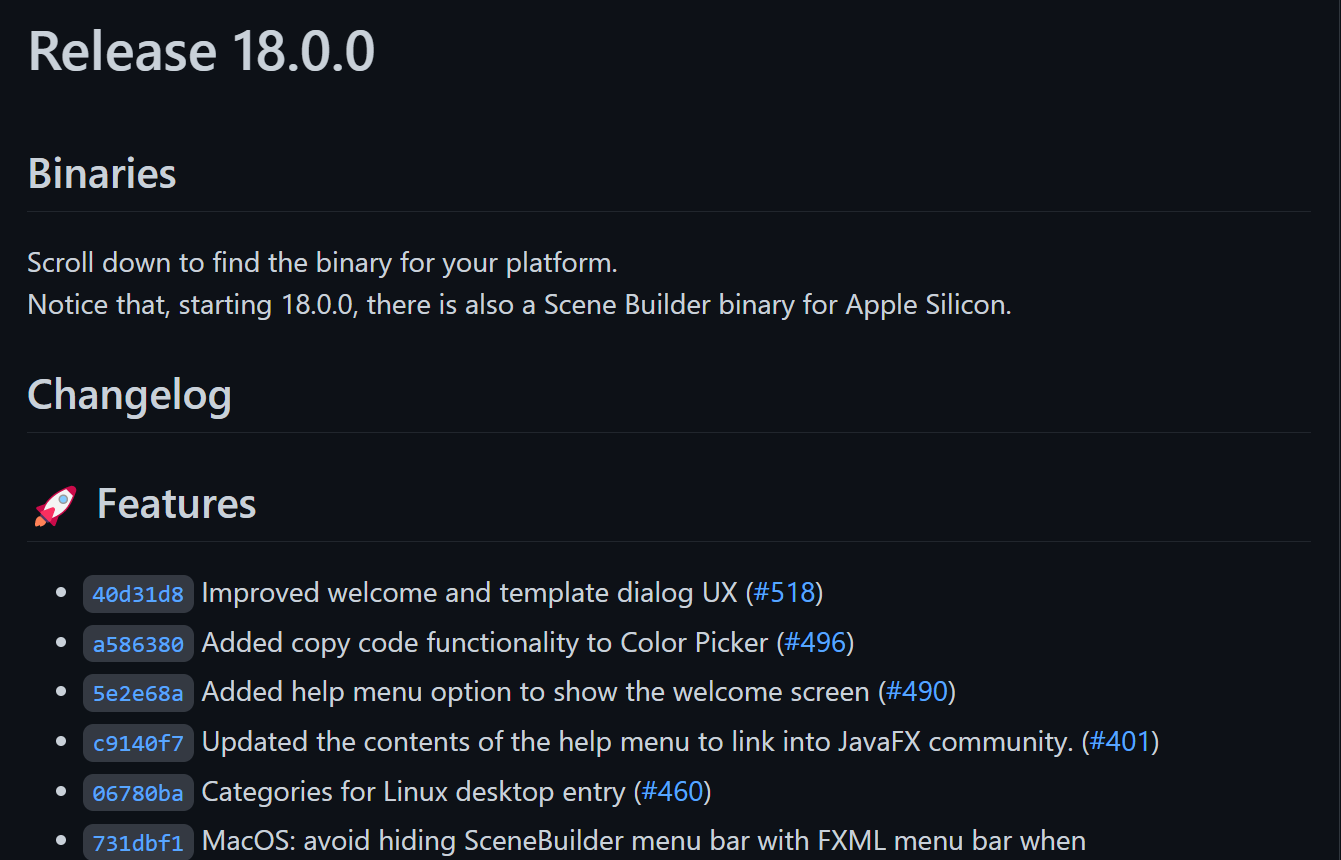
Task: Open commit 731dbf1
Action: (138, 842)
